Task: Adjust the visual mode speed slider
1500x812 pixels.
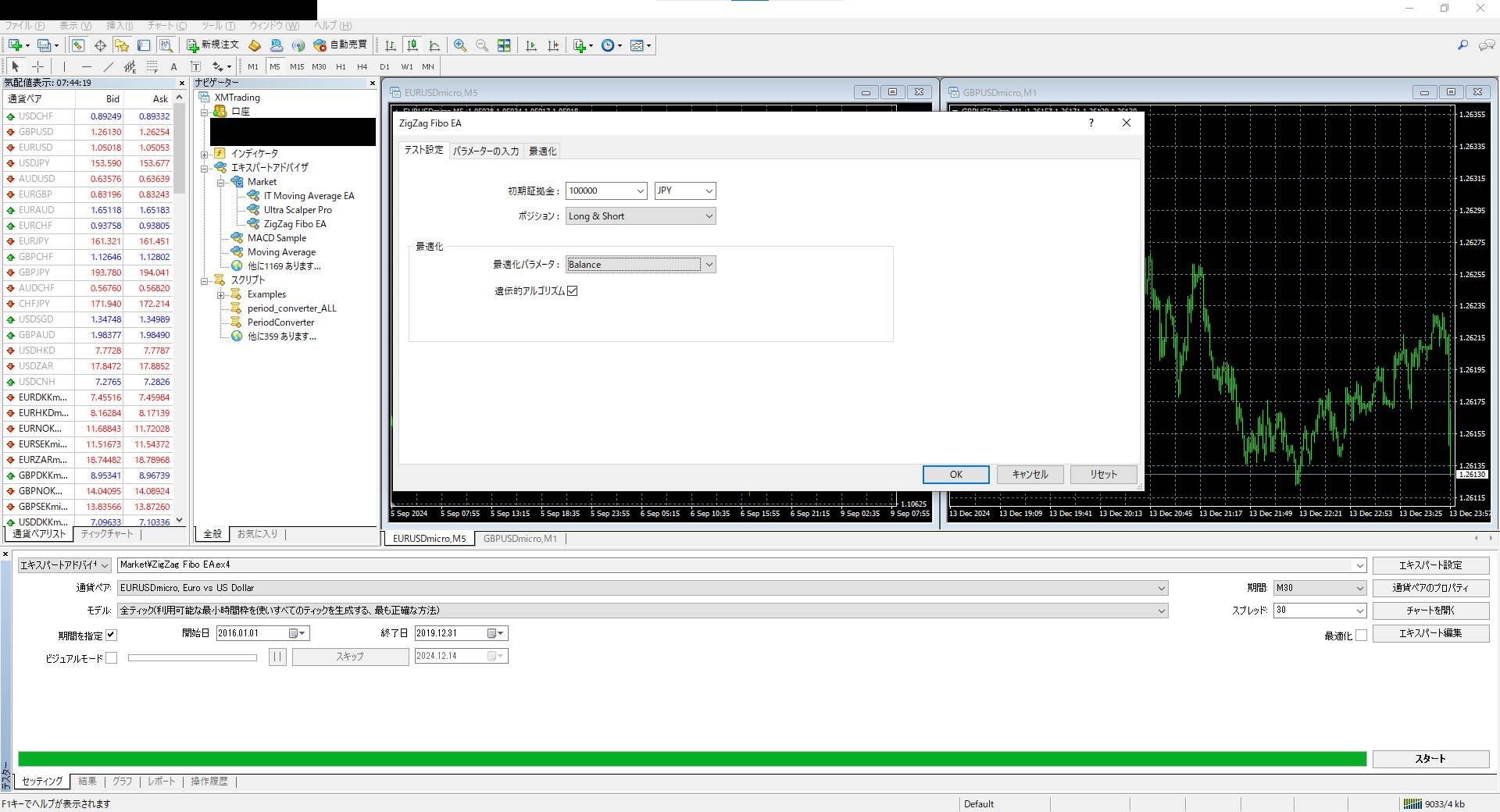Action: (192, 658)
